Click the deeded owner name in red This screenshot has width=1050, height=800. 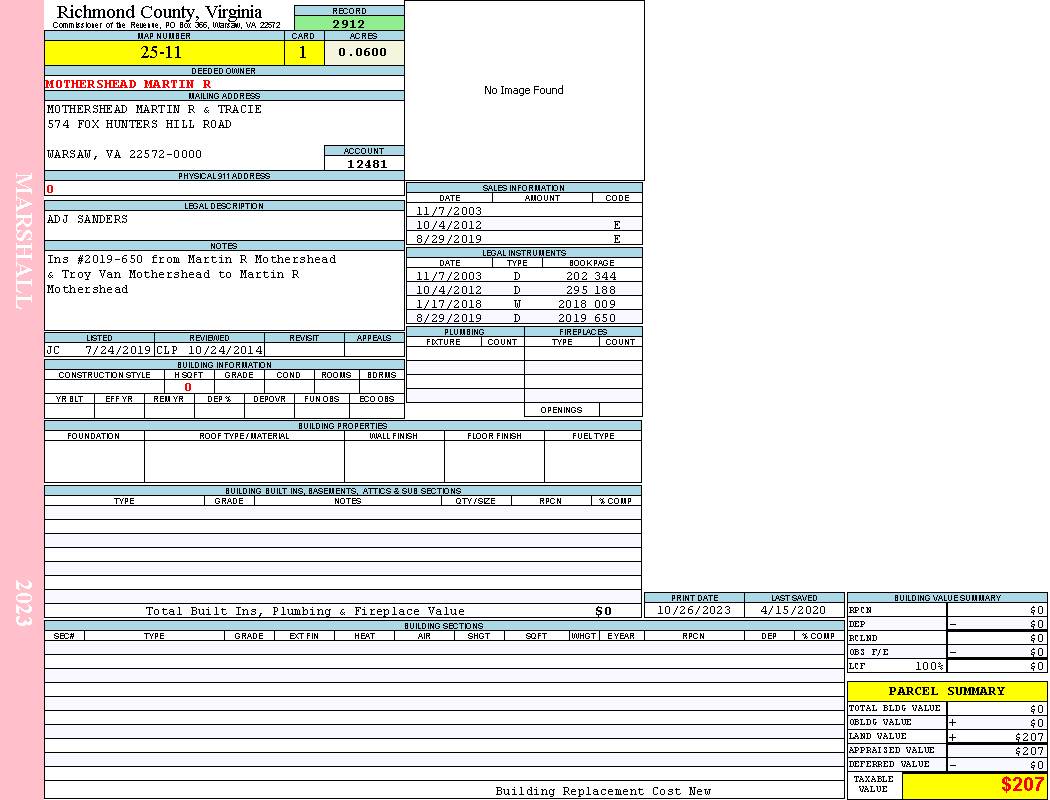coord(128,84)
